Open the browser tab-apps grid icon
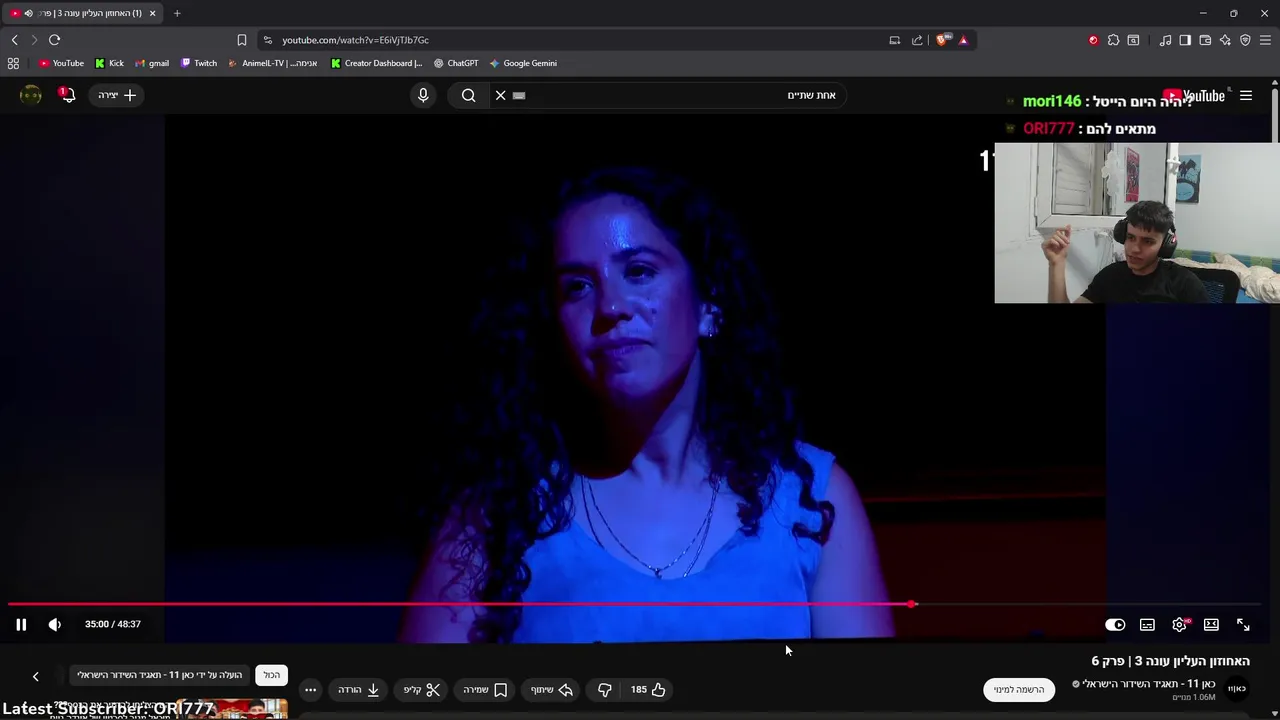Screen dimensions: 1280x720 coord(13,63)
